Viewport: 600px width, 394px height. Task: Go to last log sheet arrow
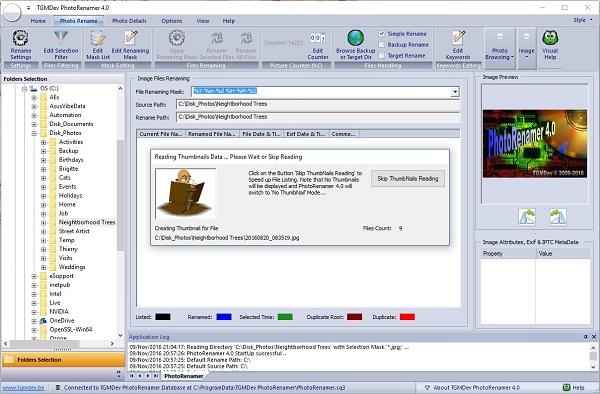click(156, 376)
